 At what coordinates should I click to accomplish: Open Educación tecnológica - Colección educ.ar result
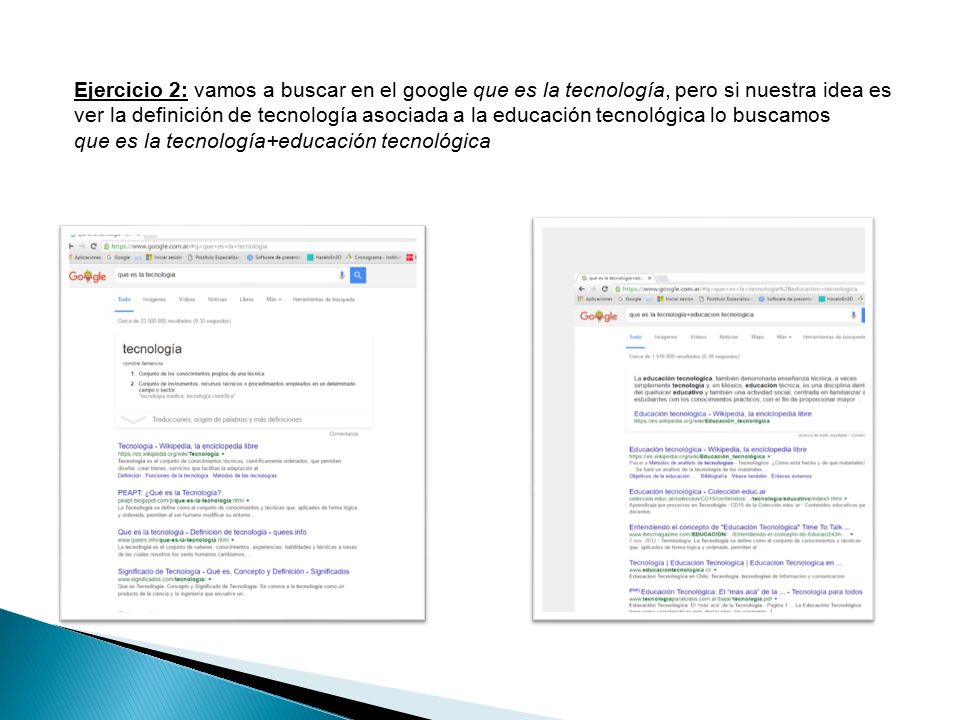click(697, 492)
